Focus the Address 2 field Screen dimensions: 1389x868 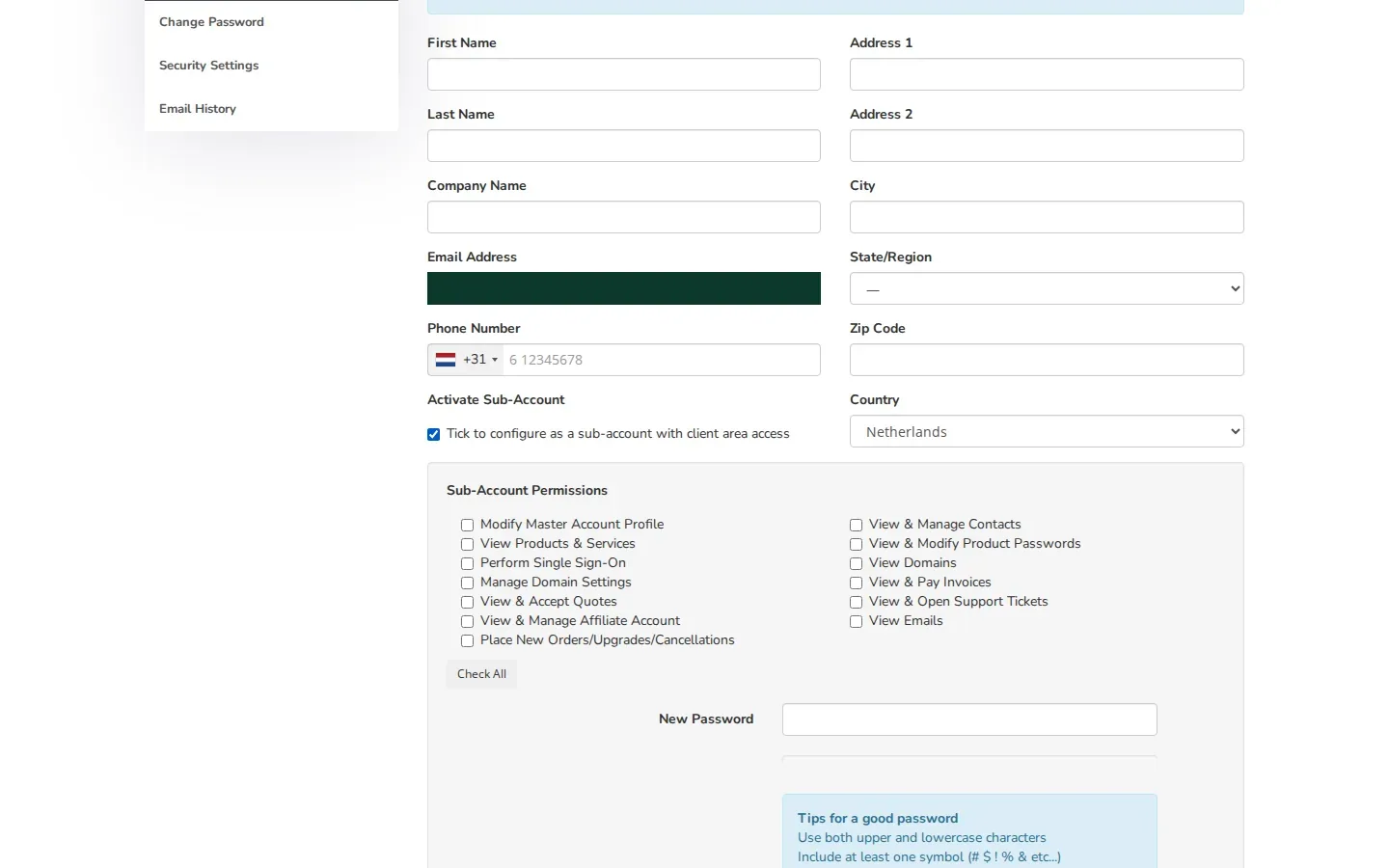[1047, 146]
